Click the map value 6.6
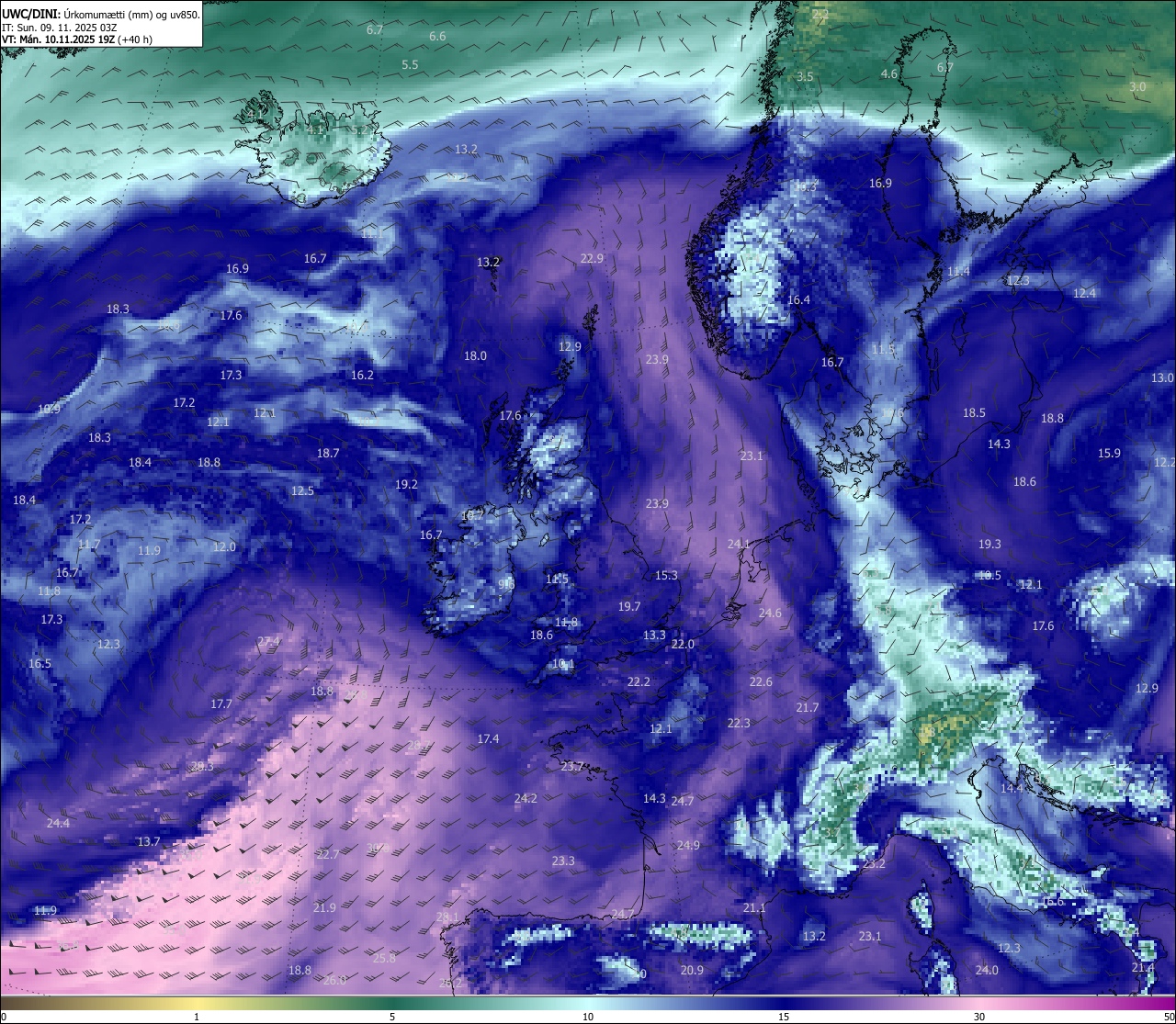Viewport: 1176px width, 1024px height. pyautogui.click(x=437, y=36)
